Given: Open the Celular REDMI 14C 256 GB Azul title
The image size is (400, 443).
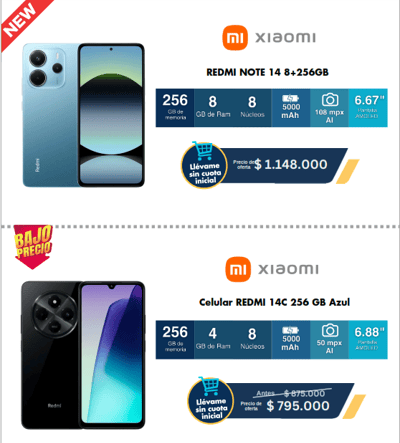Looking at the screenshot, I should [x=274, y=302].
